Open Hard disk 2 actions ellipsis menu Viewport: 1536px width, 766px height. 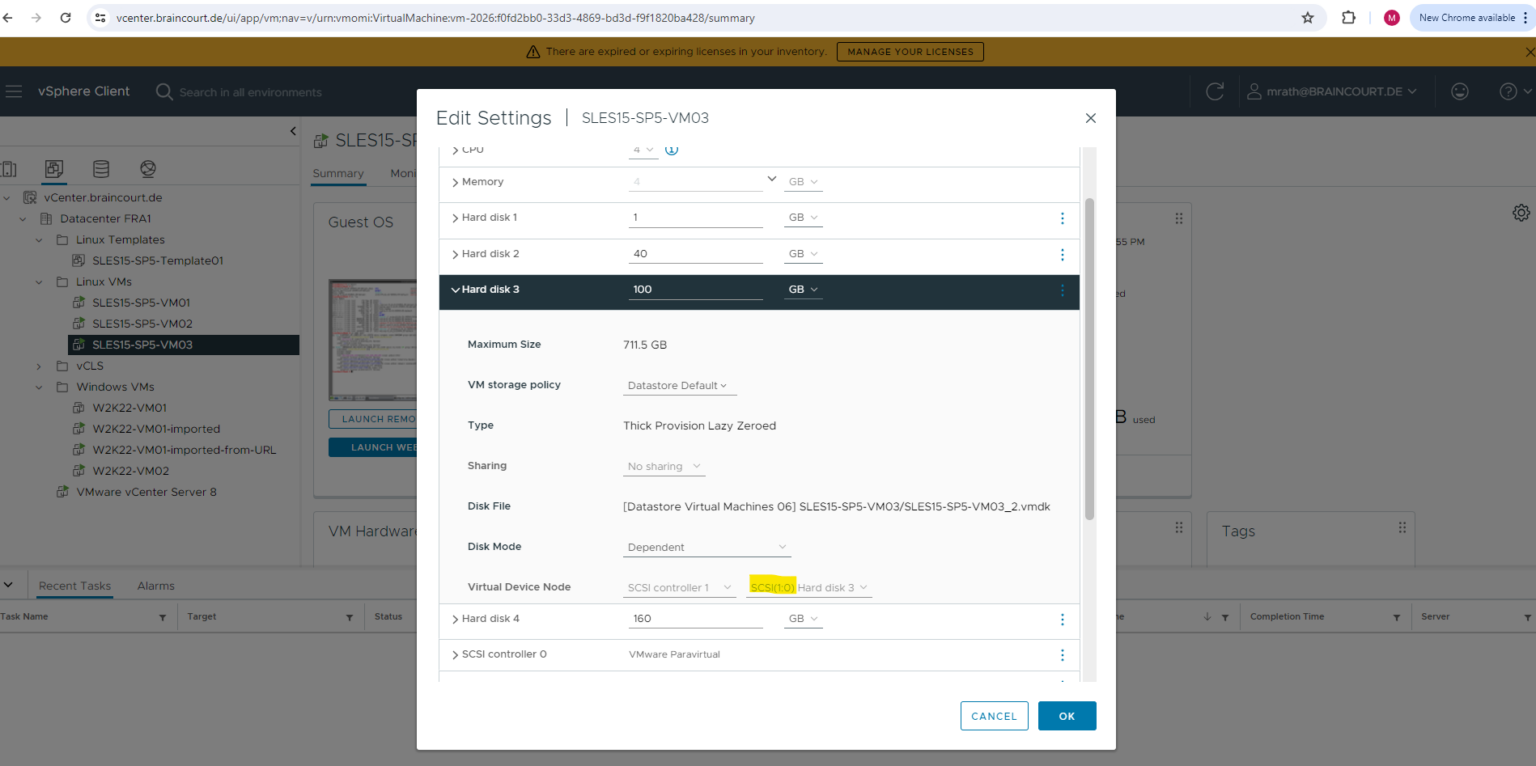(x=1062, y=254)
